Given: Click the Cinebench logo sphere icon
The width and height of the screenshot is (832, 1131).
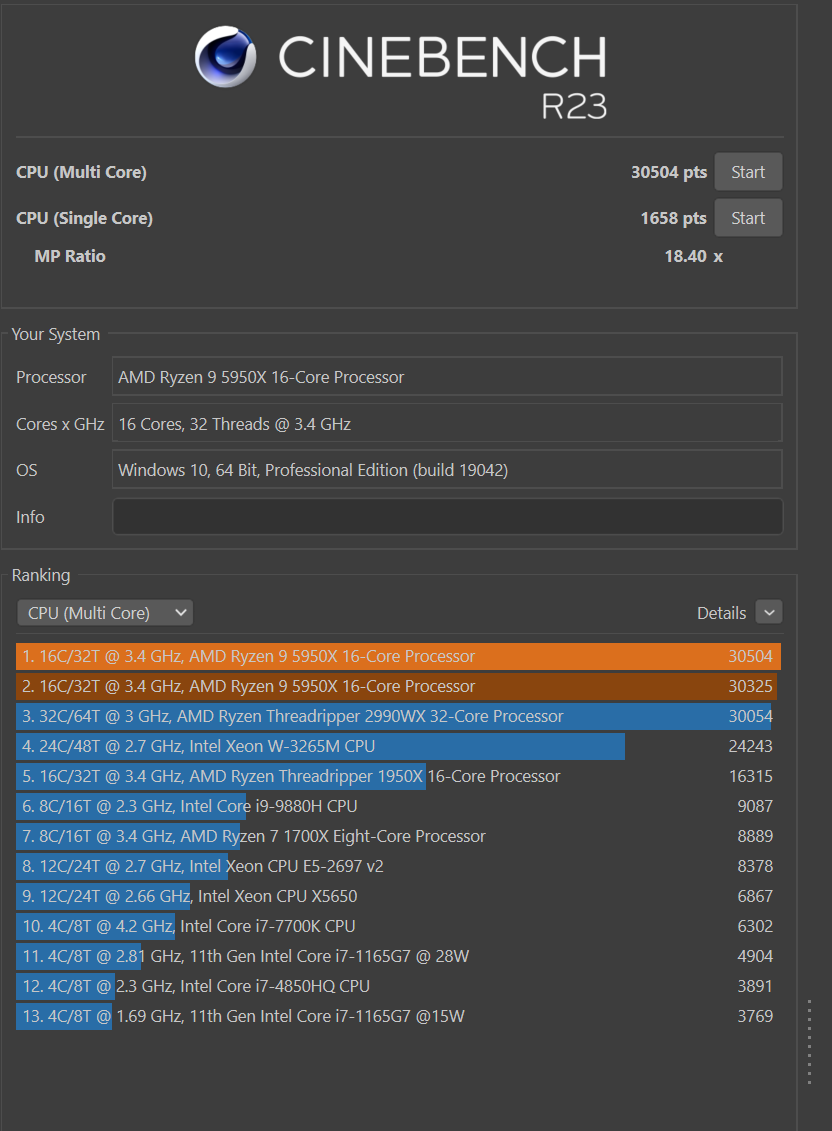Looking at the screenshot, I should tap(225, 56).
